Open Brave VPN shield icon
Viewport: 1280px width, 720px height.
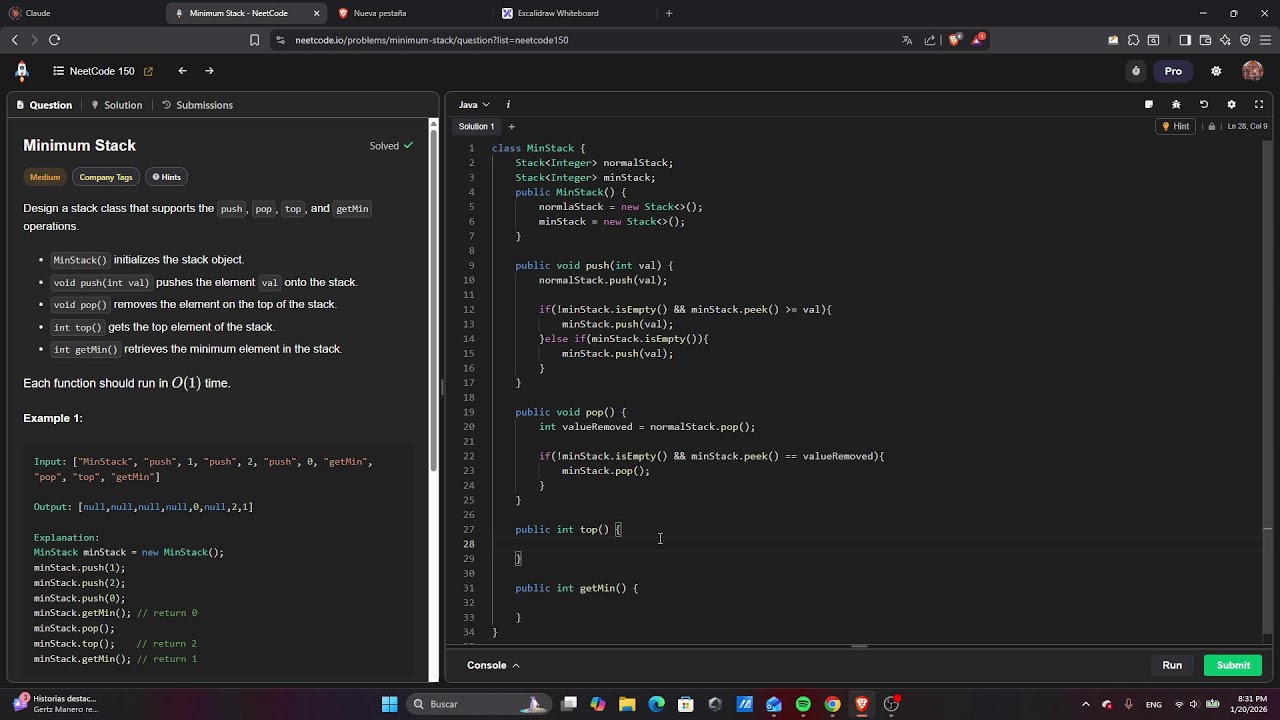click(1245, 40)
